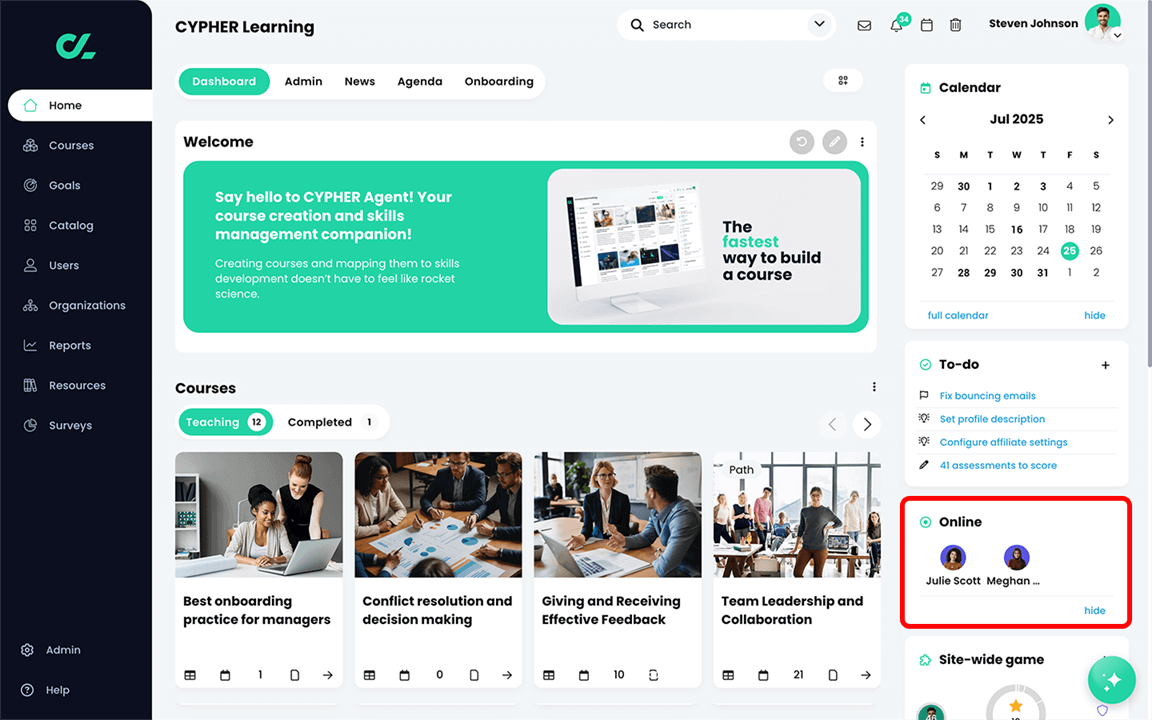Click the CYPHER Agent welcome banner

tap(525, 247)
